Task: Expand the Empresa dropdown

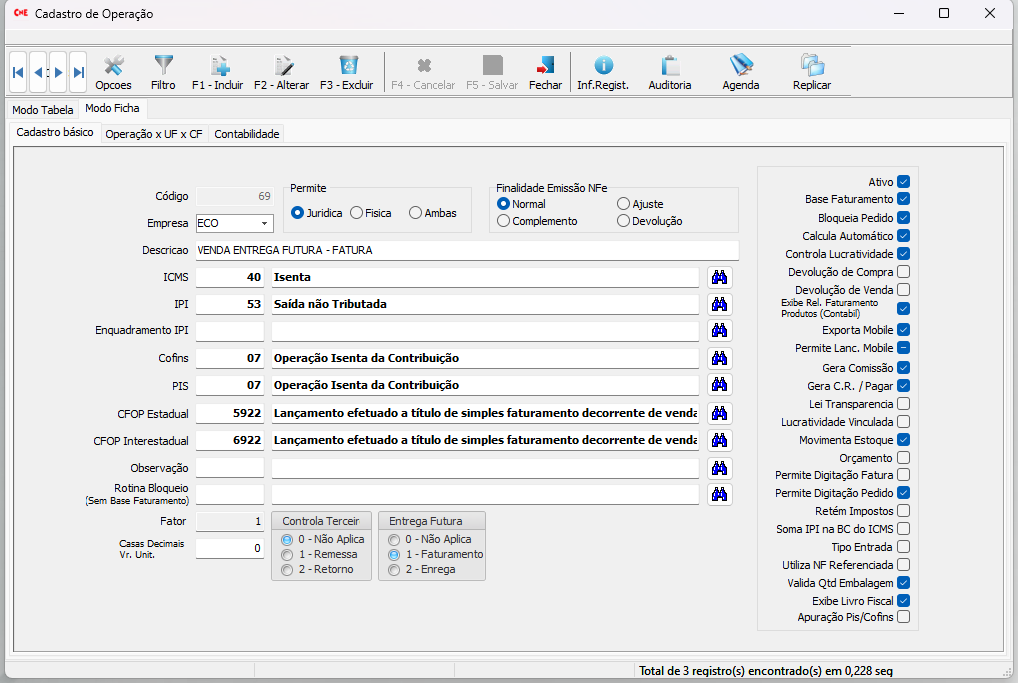Action: click(x=264, y=223)
